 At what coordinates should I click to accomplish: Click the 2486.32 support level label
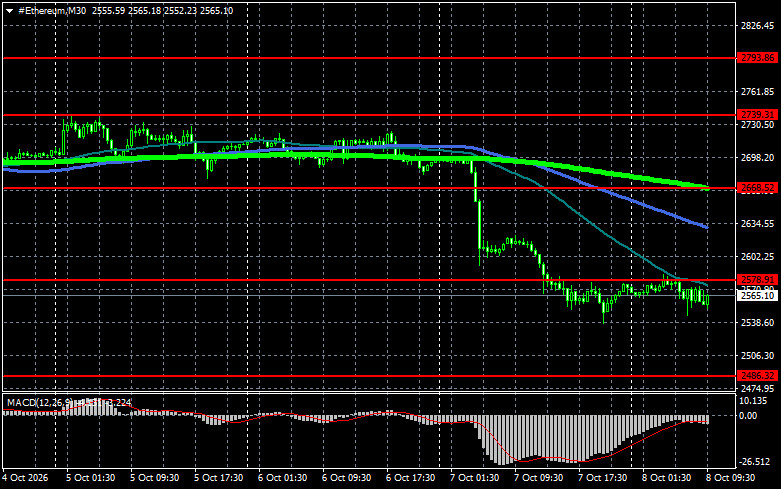757,375
